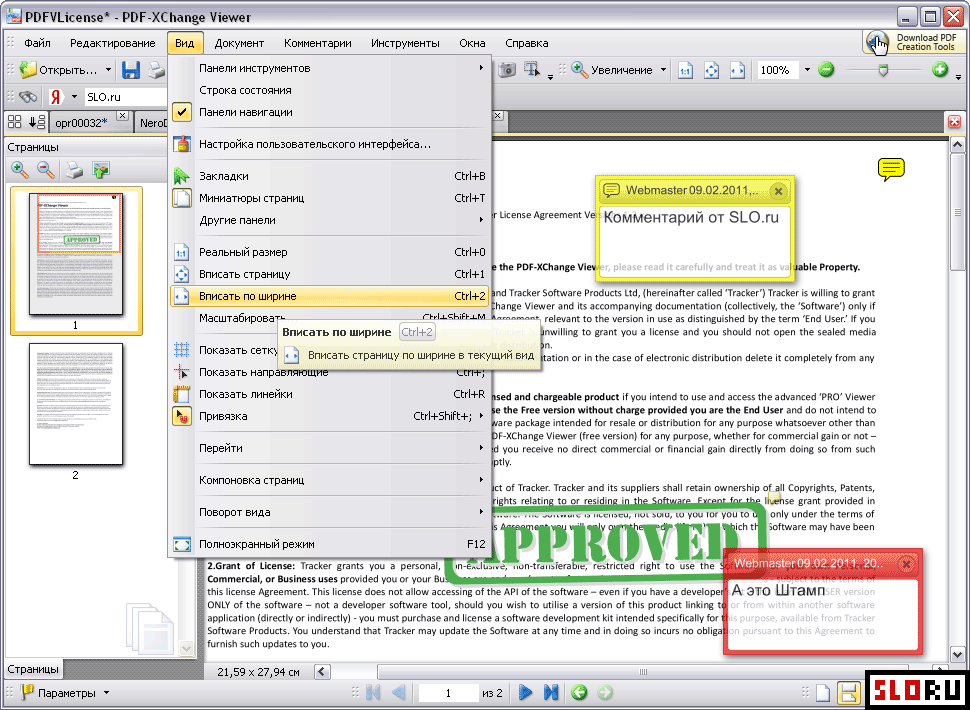
Task: Open Настройка пользовательского интерфейса
Action: [x=330, y=144]
